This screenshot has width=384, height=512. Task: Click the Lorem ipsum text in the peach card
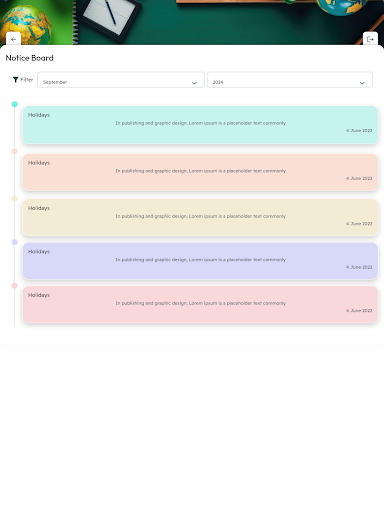click(x=201, y=171)
